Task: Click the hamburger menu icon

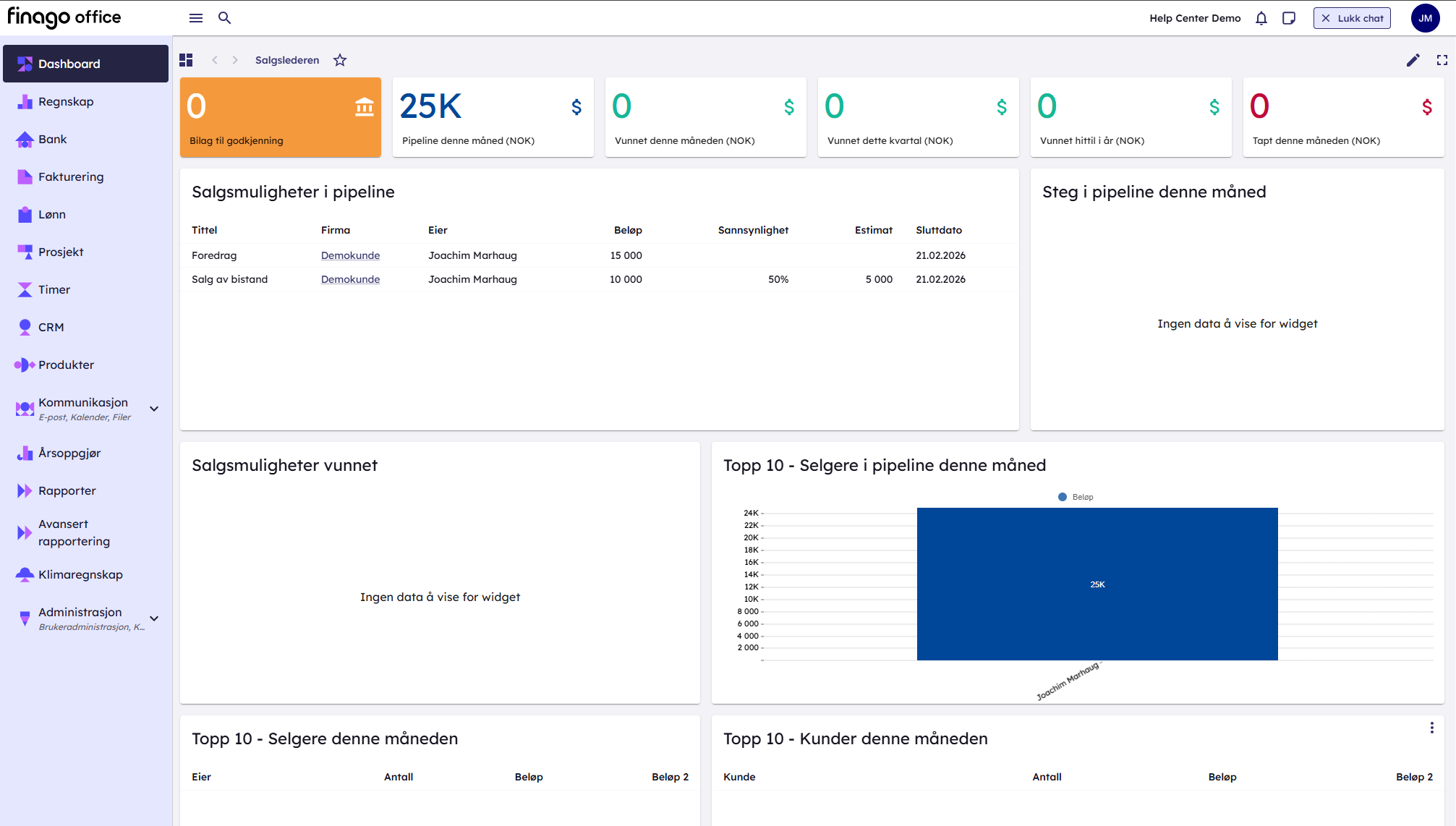Action: (195, 18)
